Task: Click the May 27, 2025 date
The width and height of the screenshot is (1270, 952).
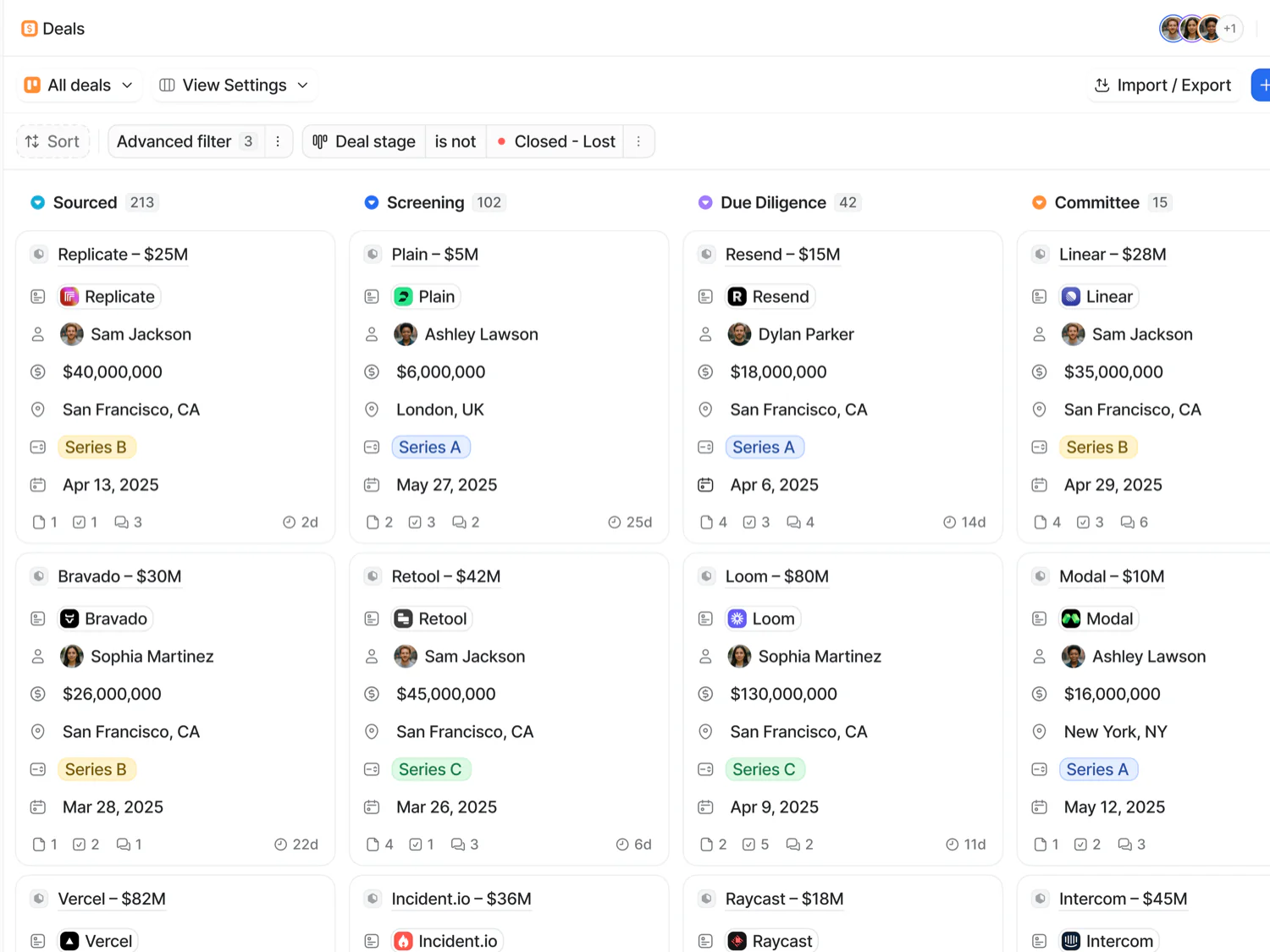Action: (x=447, y=486)
